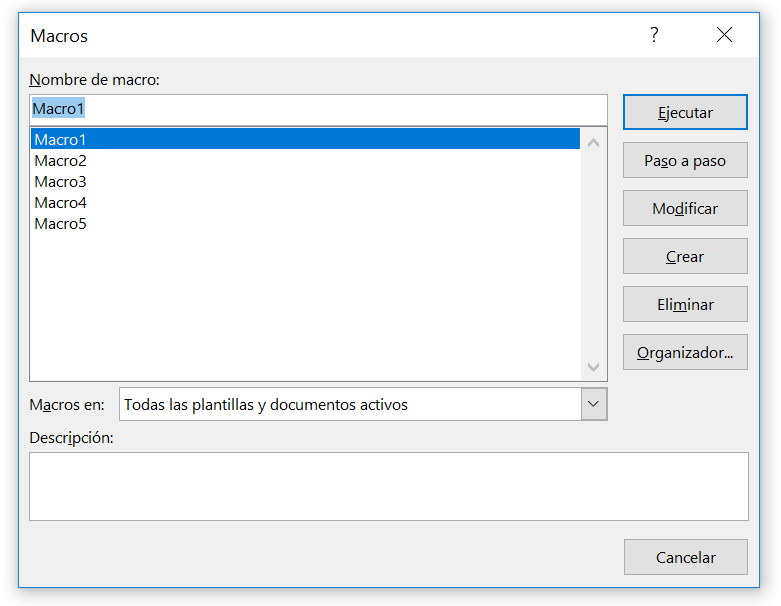Click Modificar to edit the macro

(x=685, y=208)
